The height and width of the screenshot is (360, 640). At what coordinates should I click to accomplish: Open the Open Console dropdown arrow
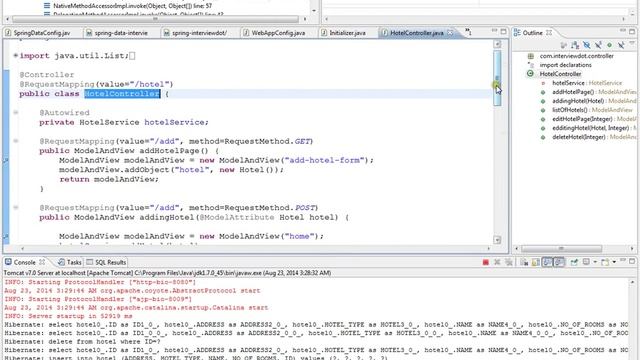614,262
